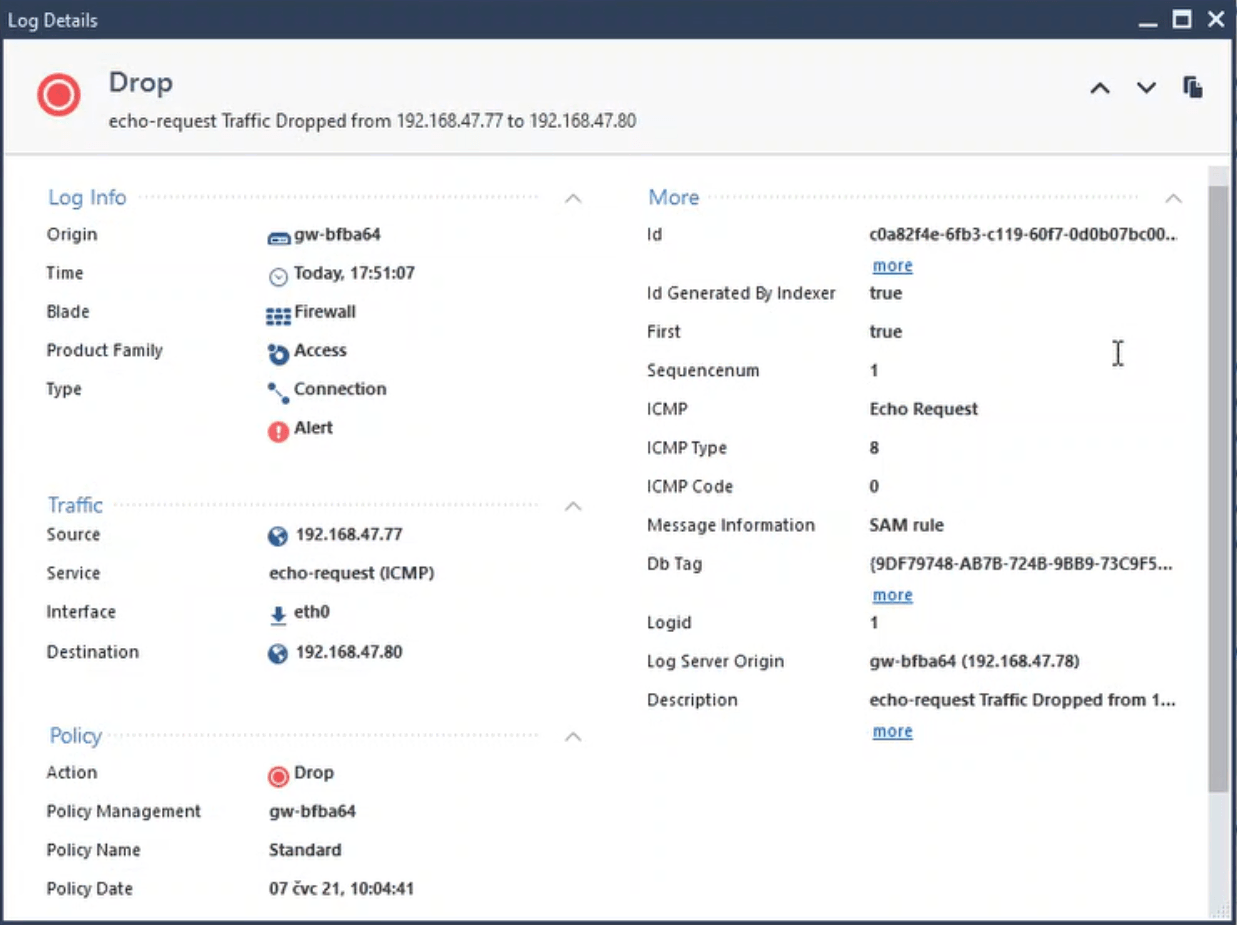Go to next log with down arrow
This screenshot has height=925, width=1237.
tap(1146, 88)
